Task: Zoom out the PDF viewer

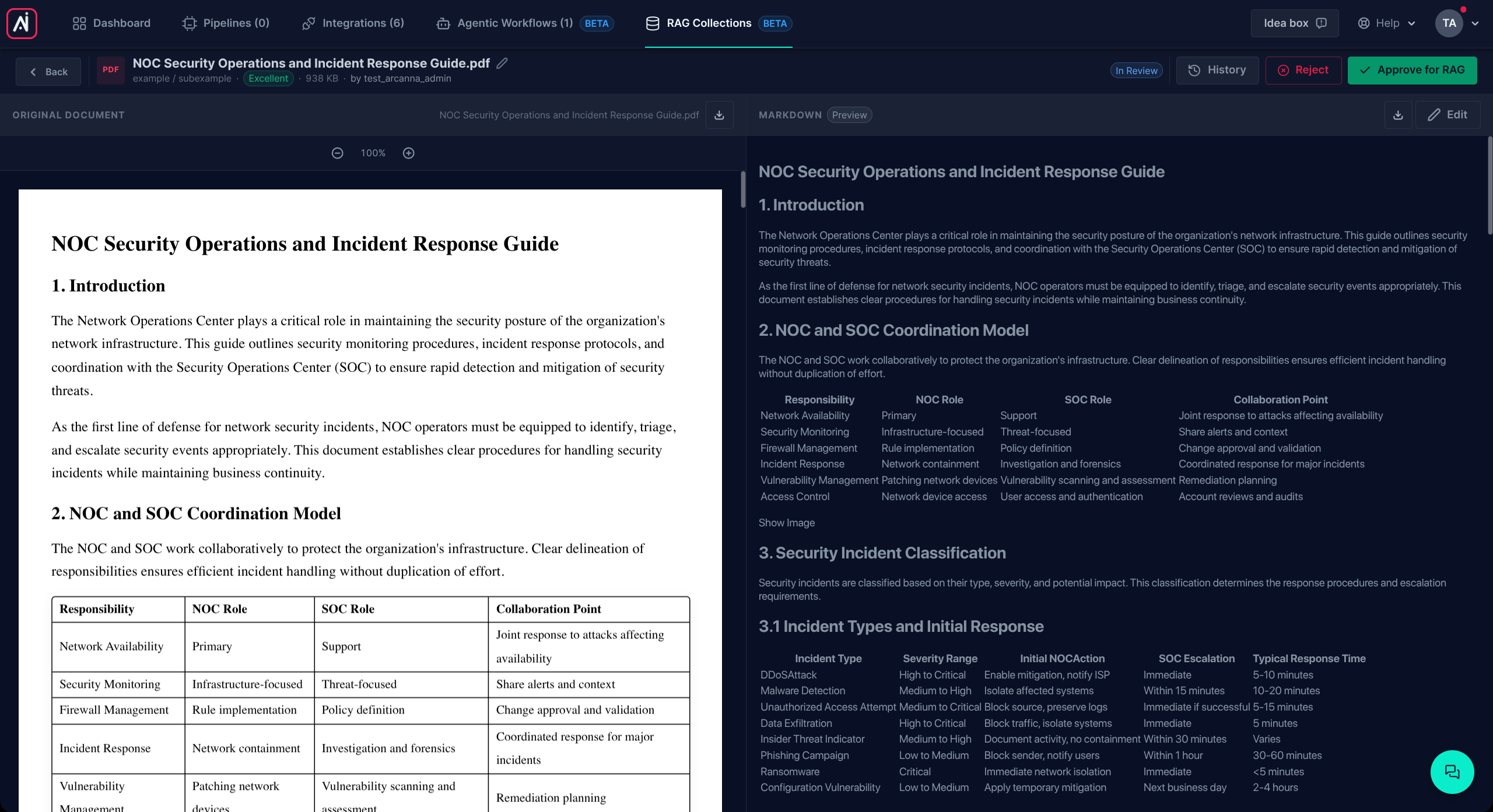Action: point(338,153)
